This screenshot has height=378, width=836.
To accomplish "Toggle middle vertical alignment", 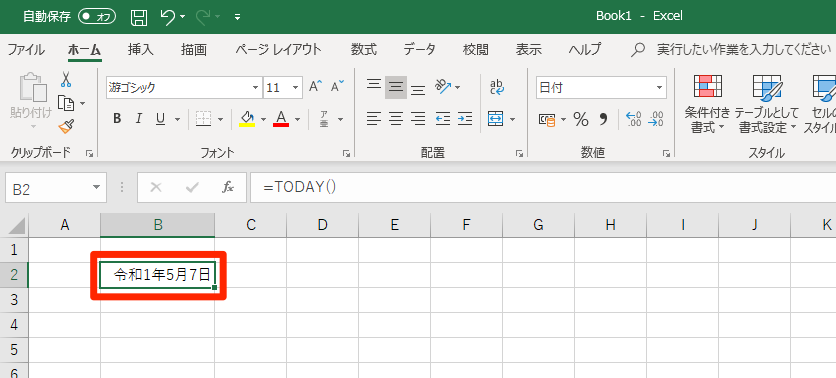I will coord(396,87).
